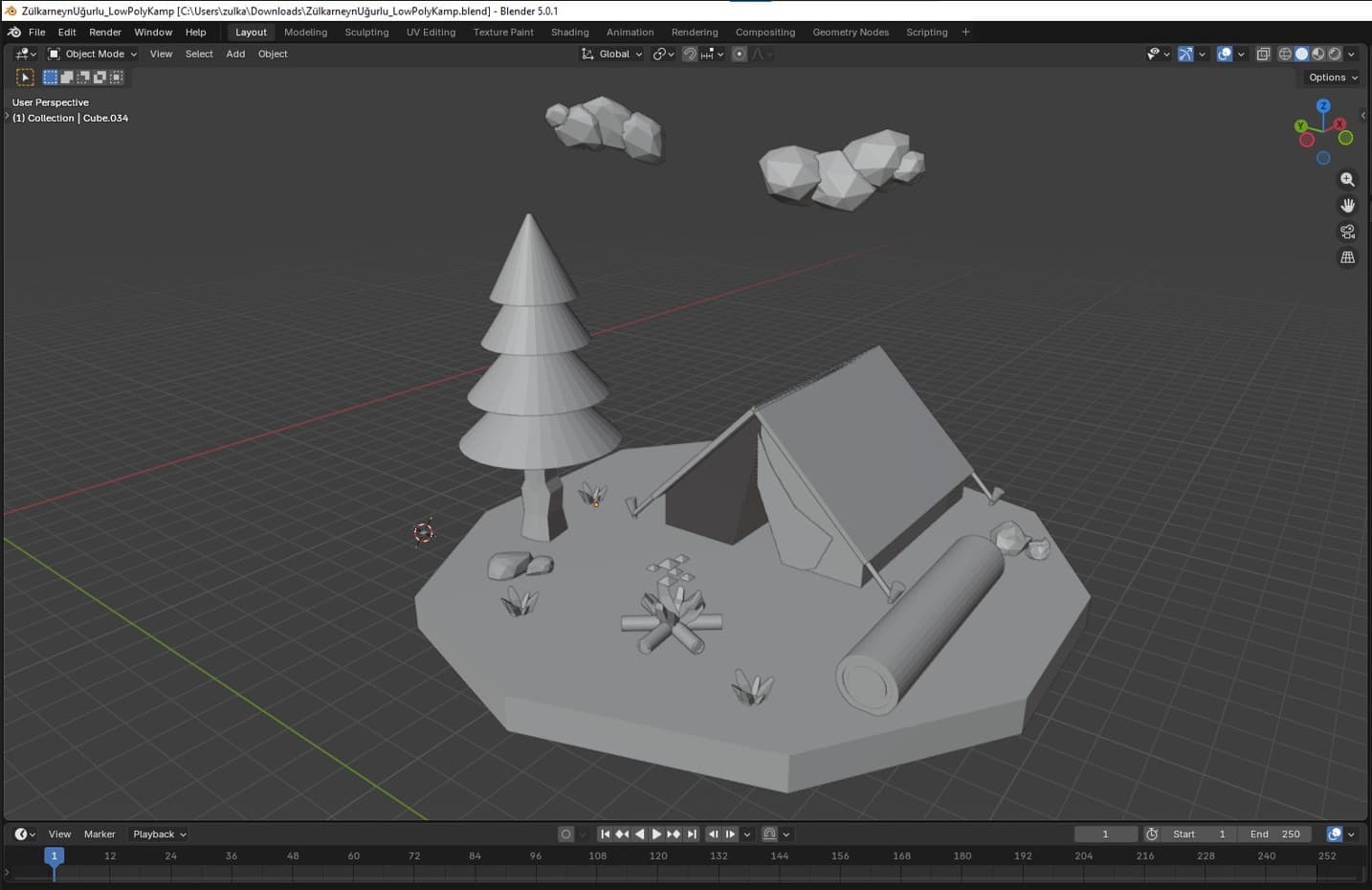Jump to the previous keyframe

coord(622,834)
